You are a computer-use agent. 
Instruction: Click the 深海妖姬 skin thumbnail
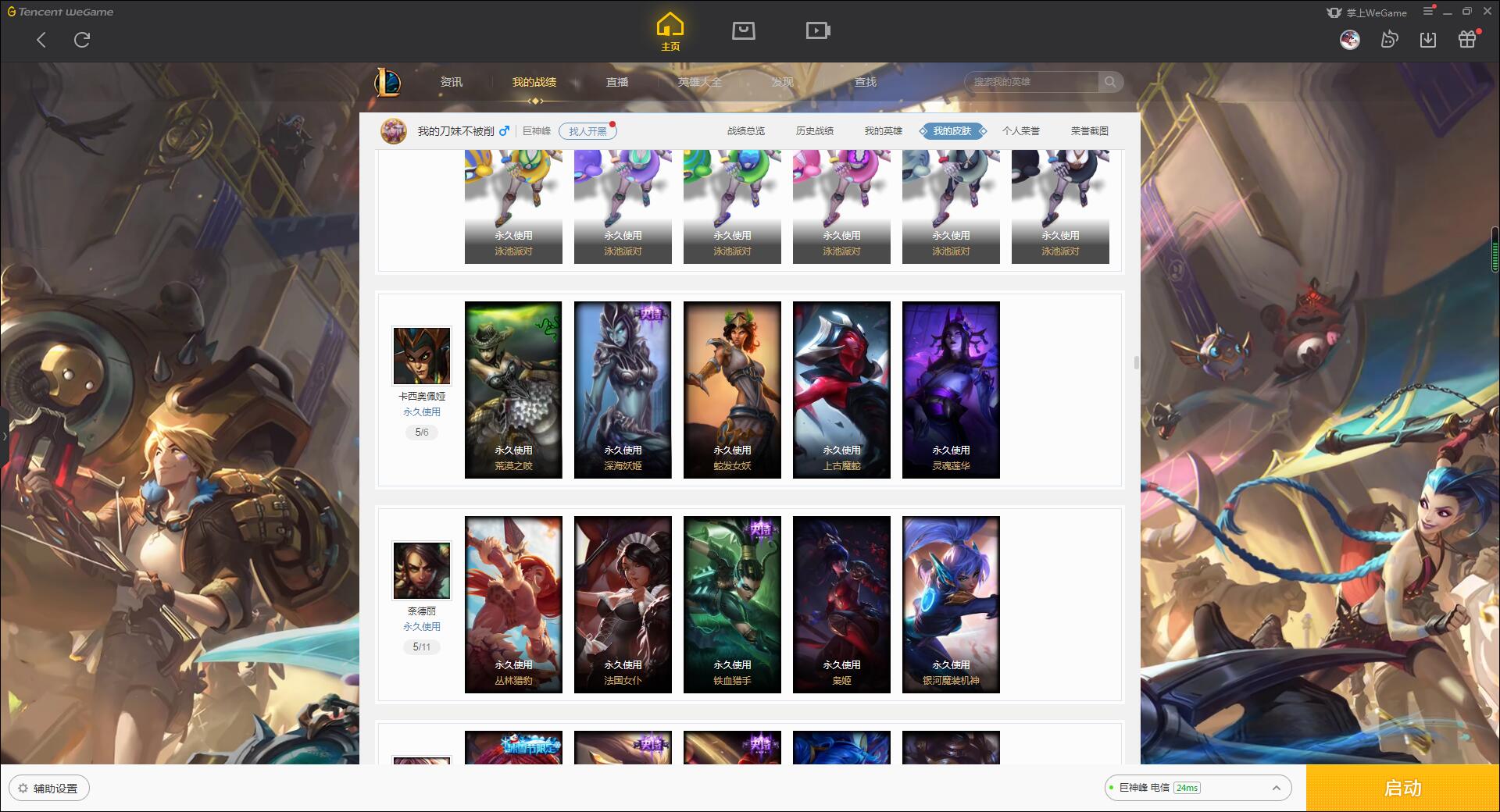(623, 390)
